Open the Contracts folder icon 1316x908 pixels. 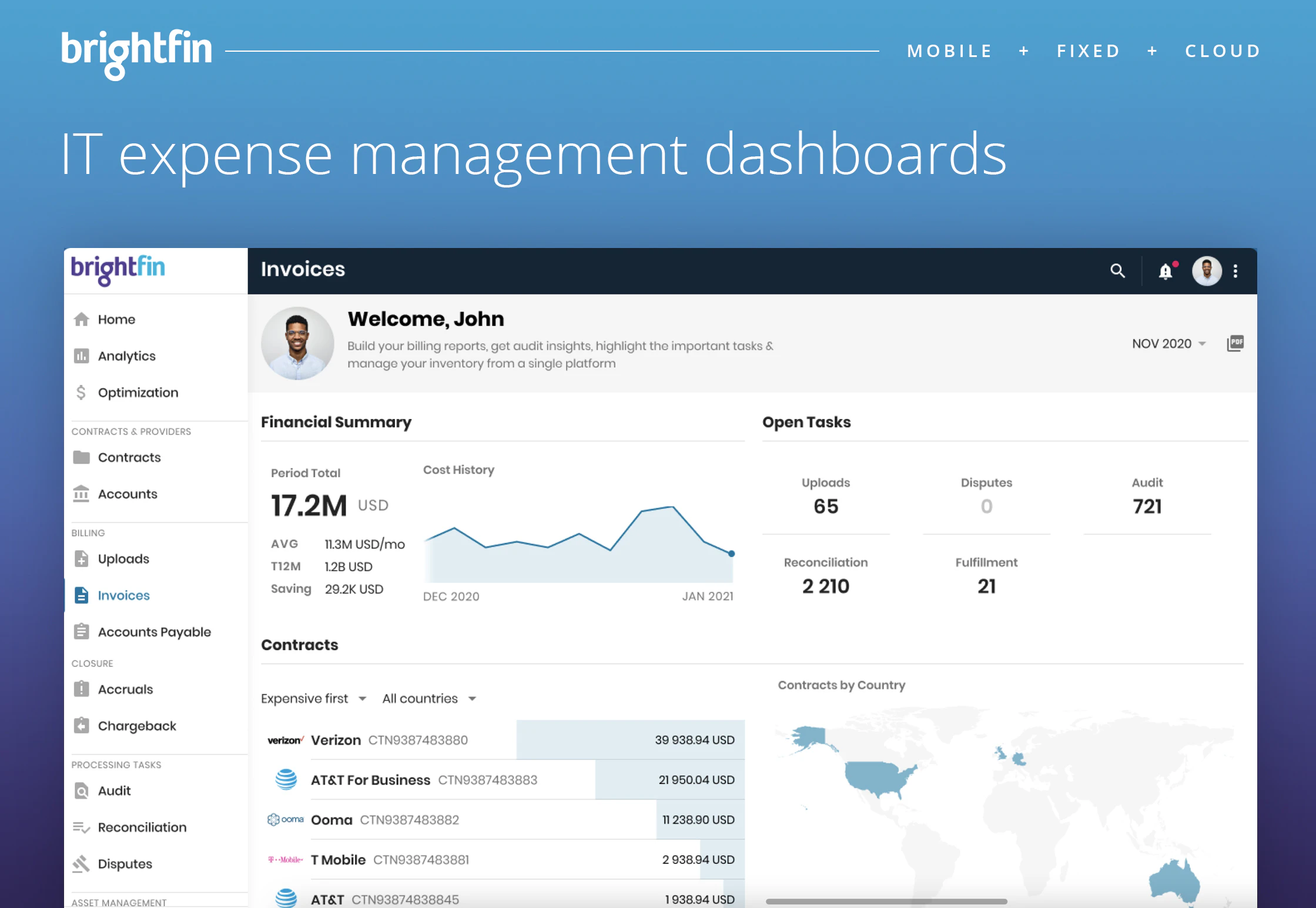82,457
